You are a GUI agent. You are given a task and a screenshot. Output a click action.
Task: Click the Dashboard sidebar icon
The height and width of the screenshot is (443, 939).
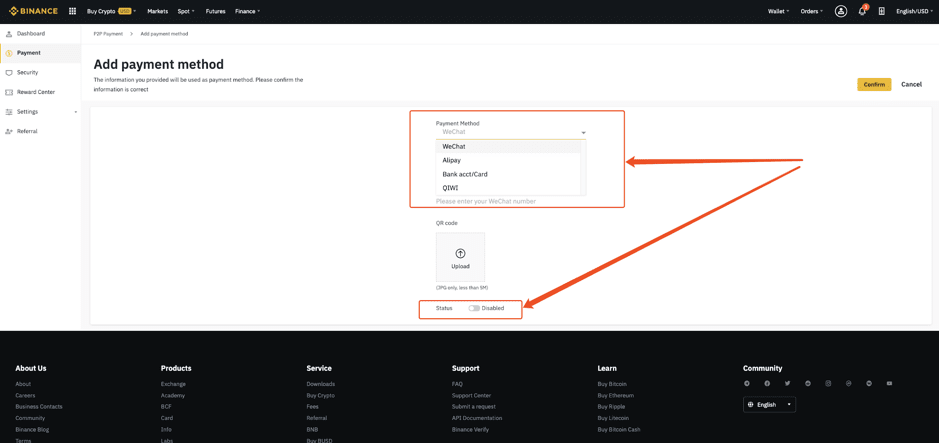(x=9, y=34)
